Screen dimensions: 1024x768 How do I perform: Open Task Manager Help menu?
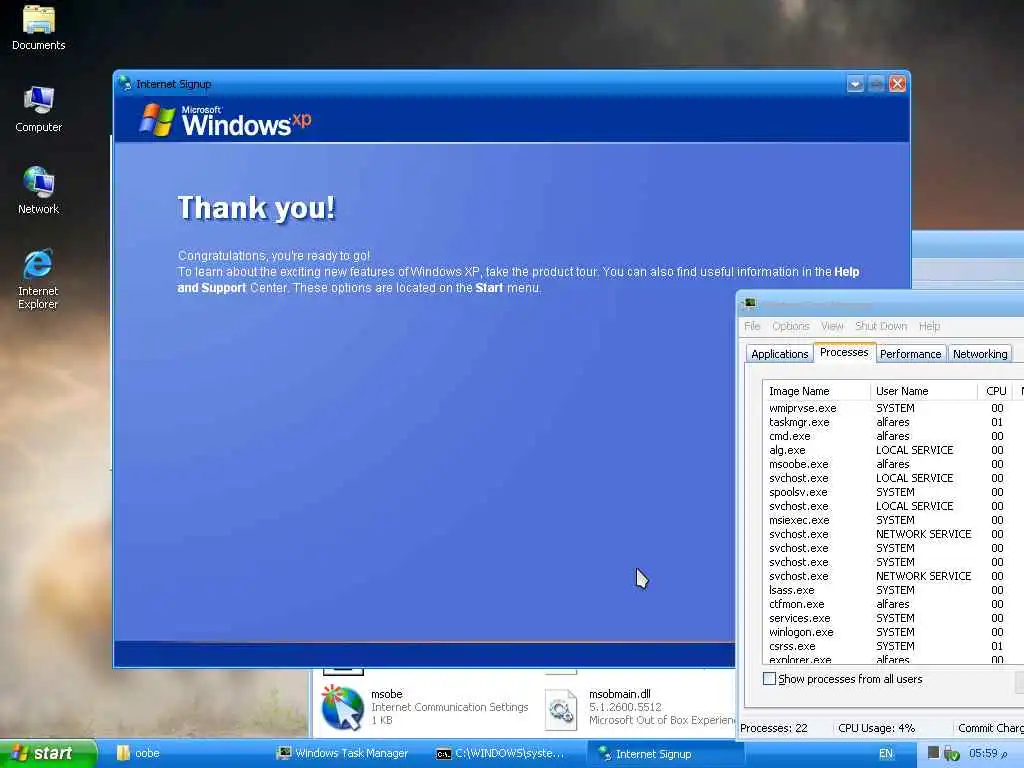(929, 326)
